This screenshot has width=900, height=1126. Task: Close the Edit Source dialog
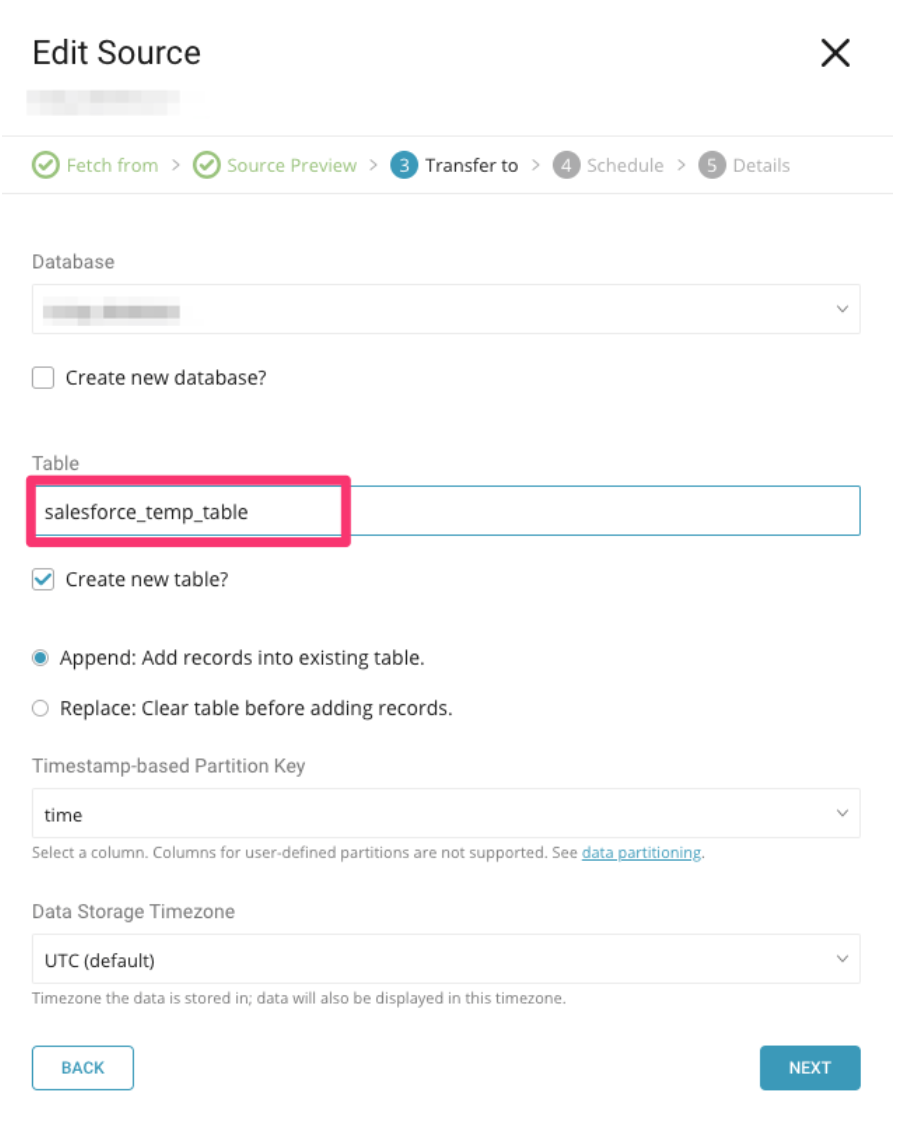coord(835,53)
